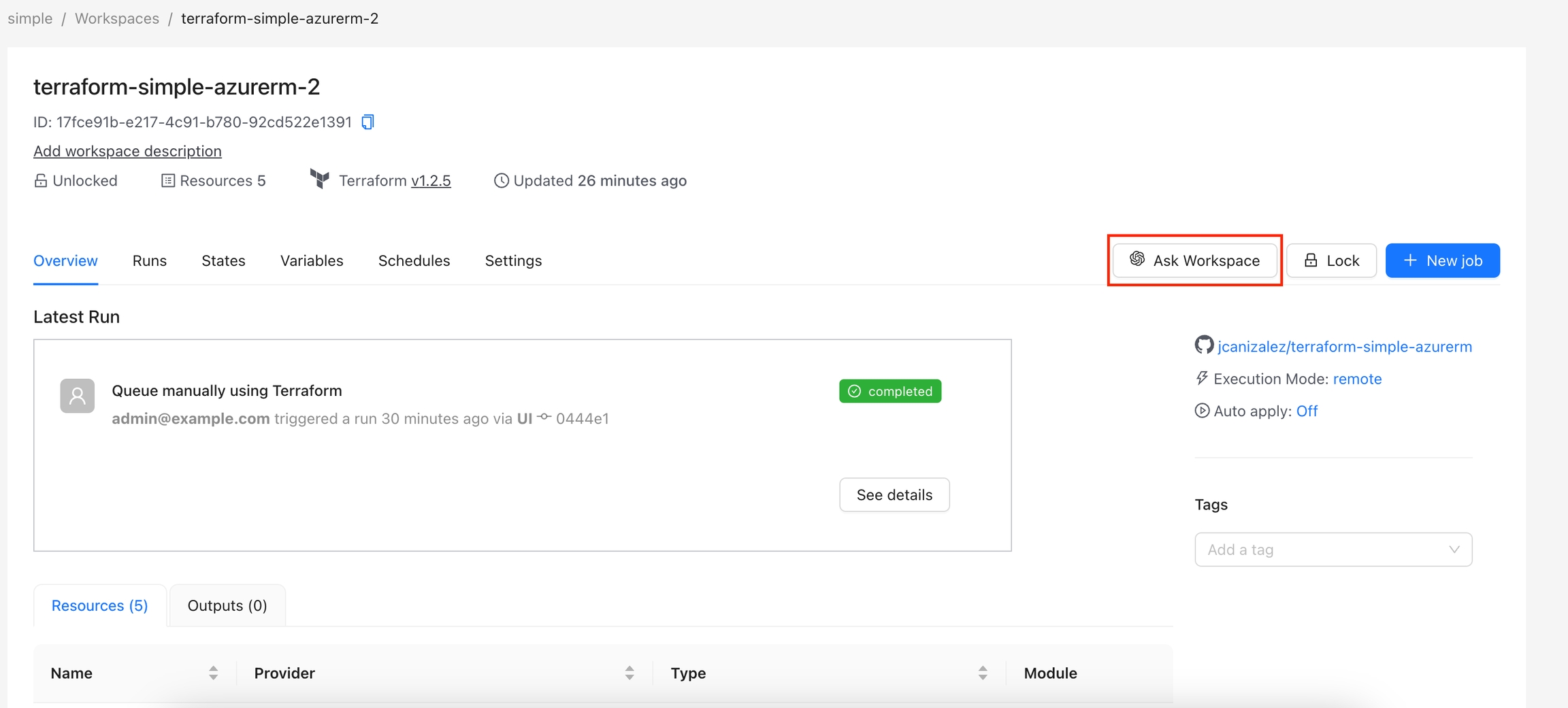Click the Auto apply play icon
Screen dimensions: 1568x708
1202,411
